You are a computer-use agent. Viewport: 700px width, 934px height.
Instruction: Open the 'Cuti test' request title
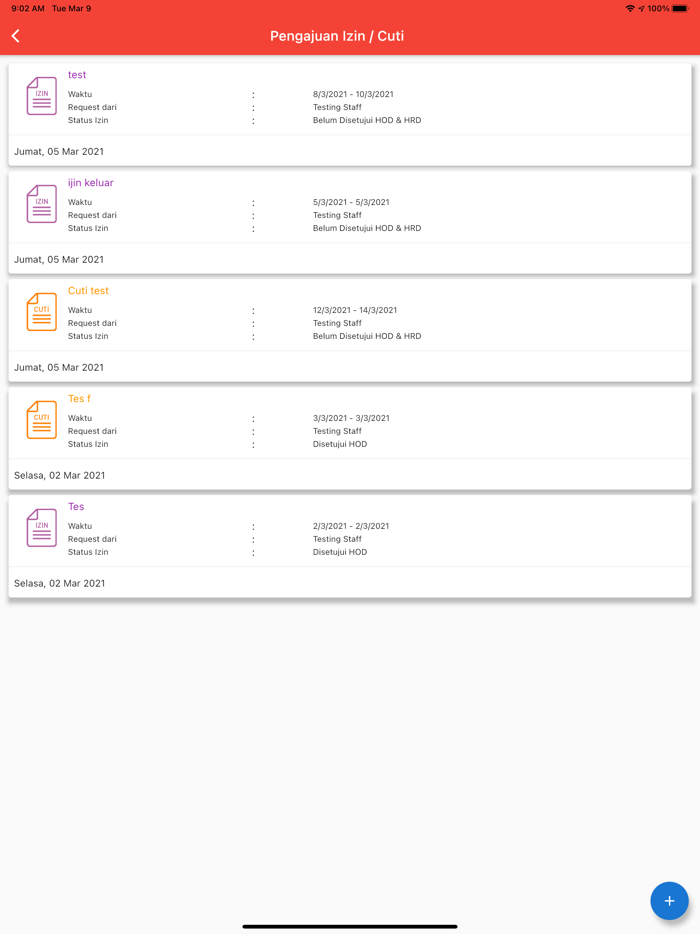88,291
